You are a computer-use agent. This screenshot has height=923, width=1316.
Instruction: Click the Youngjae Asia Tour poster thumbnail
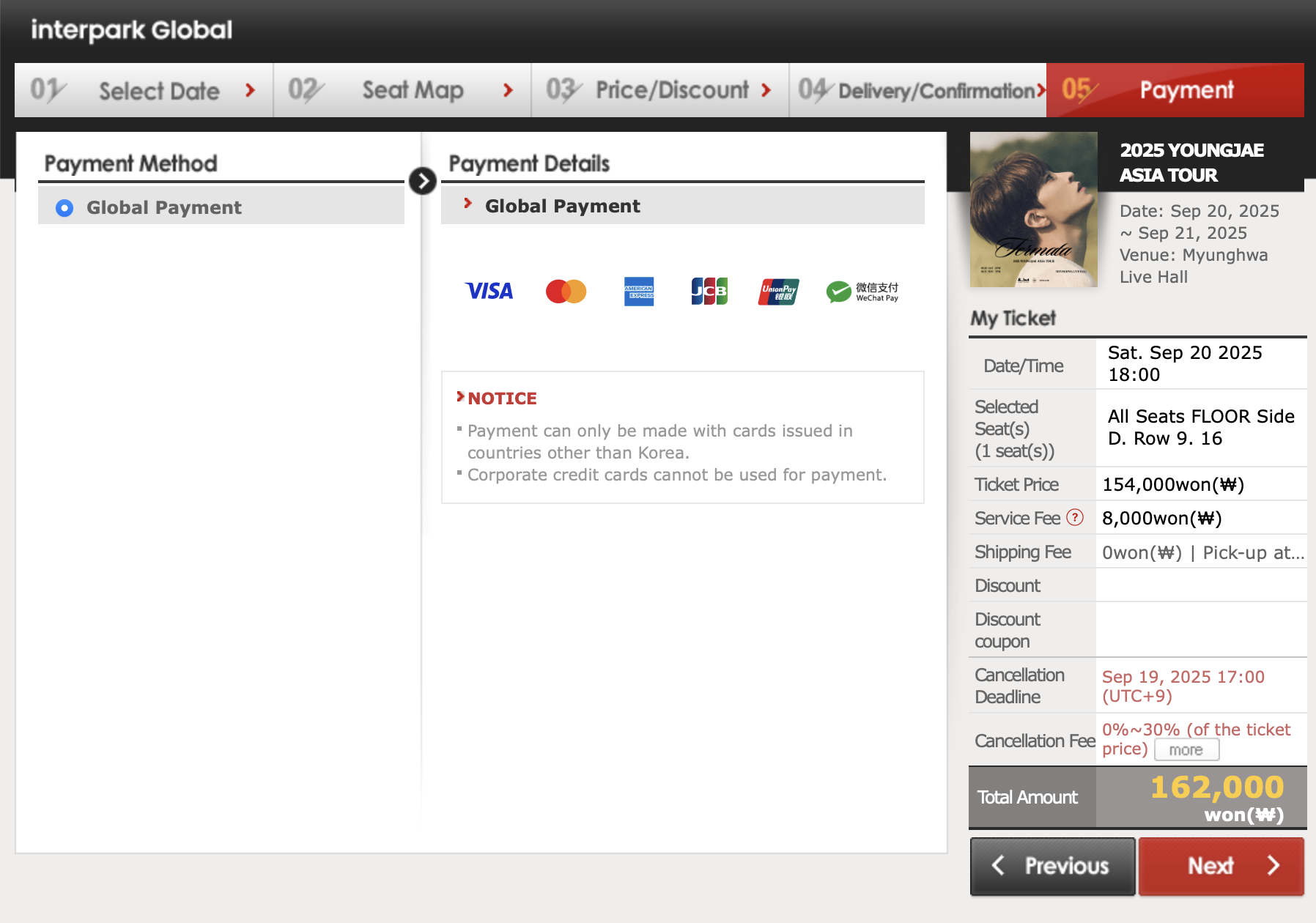(x=1034, y=210)
